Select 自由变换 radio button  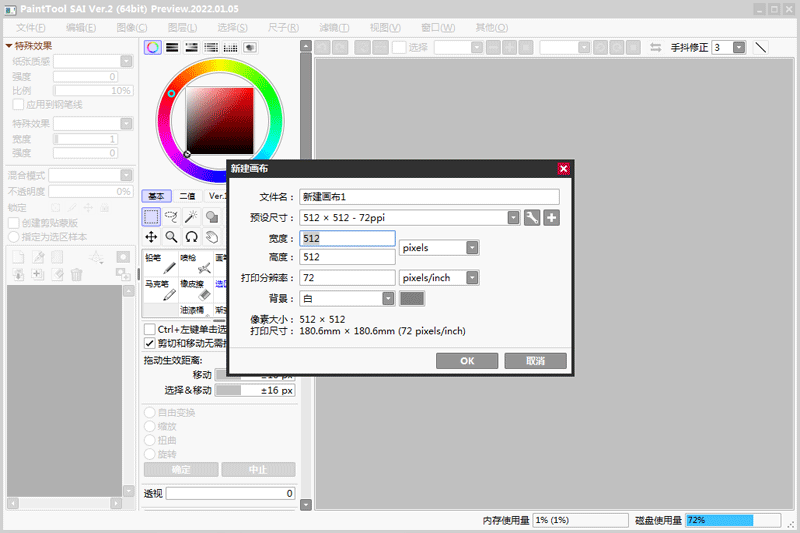click(x=149, y=412)
